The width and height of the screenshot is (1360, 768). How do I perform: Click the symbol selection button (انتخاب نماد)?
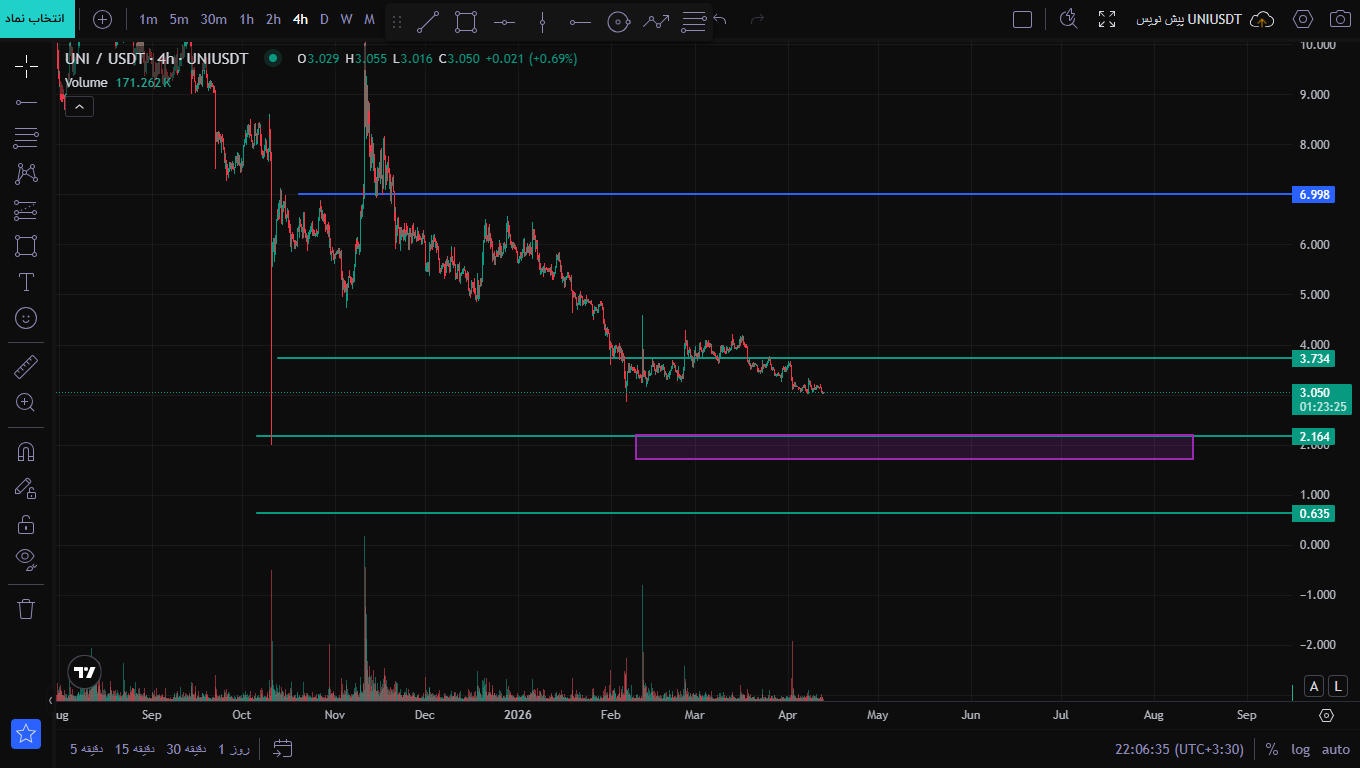tap(37, 19)
